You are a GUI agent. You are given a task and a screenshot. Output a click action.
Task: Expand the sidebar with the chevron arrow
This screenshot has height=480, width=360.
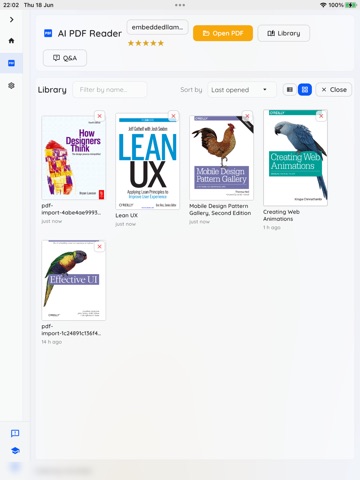pyautogui.click(x=11, y=20)
